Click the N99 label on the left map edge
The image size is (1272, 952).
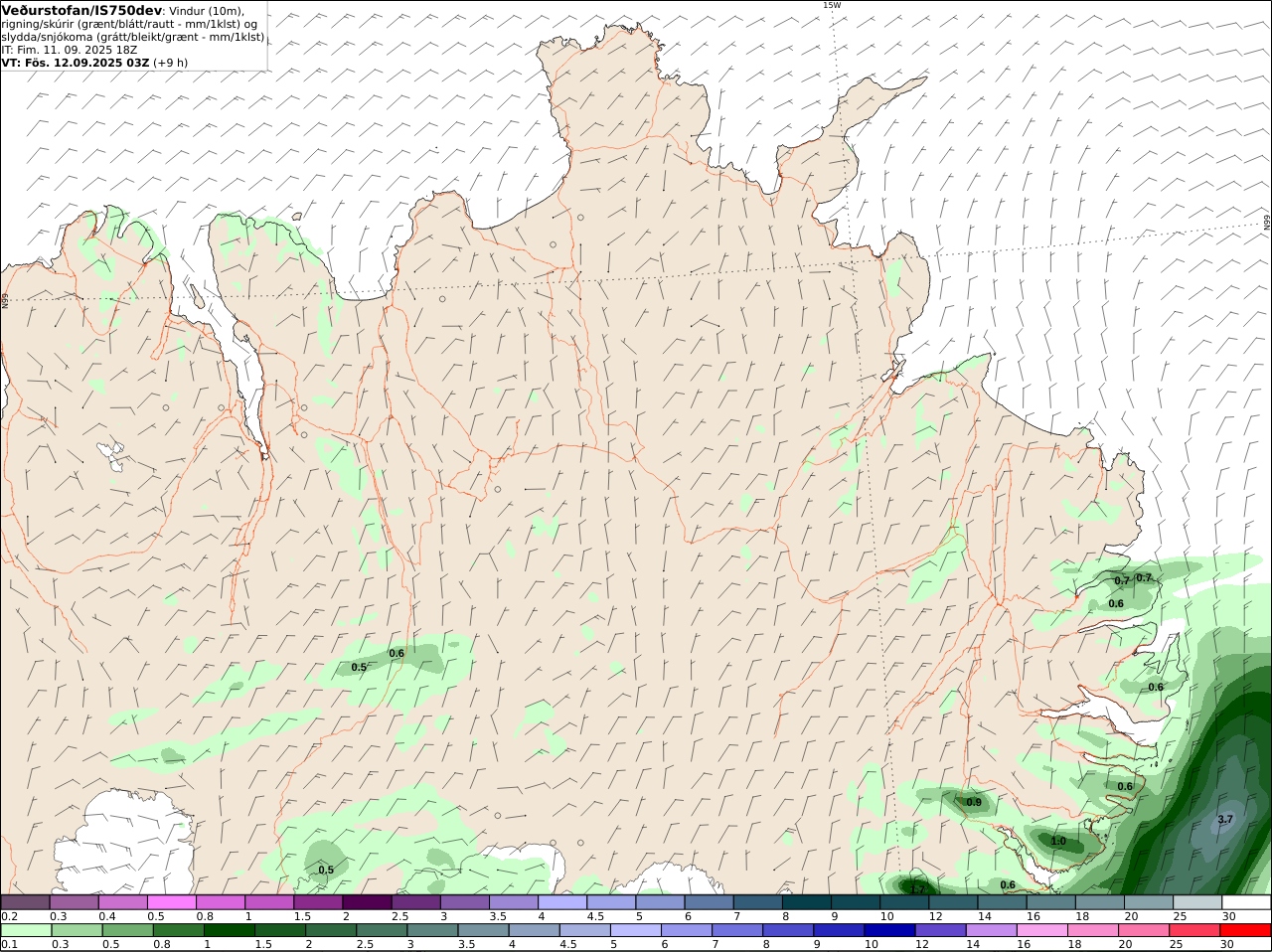pyautogui.click(x=5, y=300)
